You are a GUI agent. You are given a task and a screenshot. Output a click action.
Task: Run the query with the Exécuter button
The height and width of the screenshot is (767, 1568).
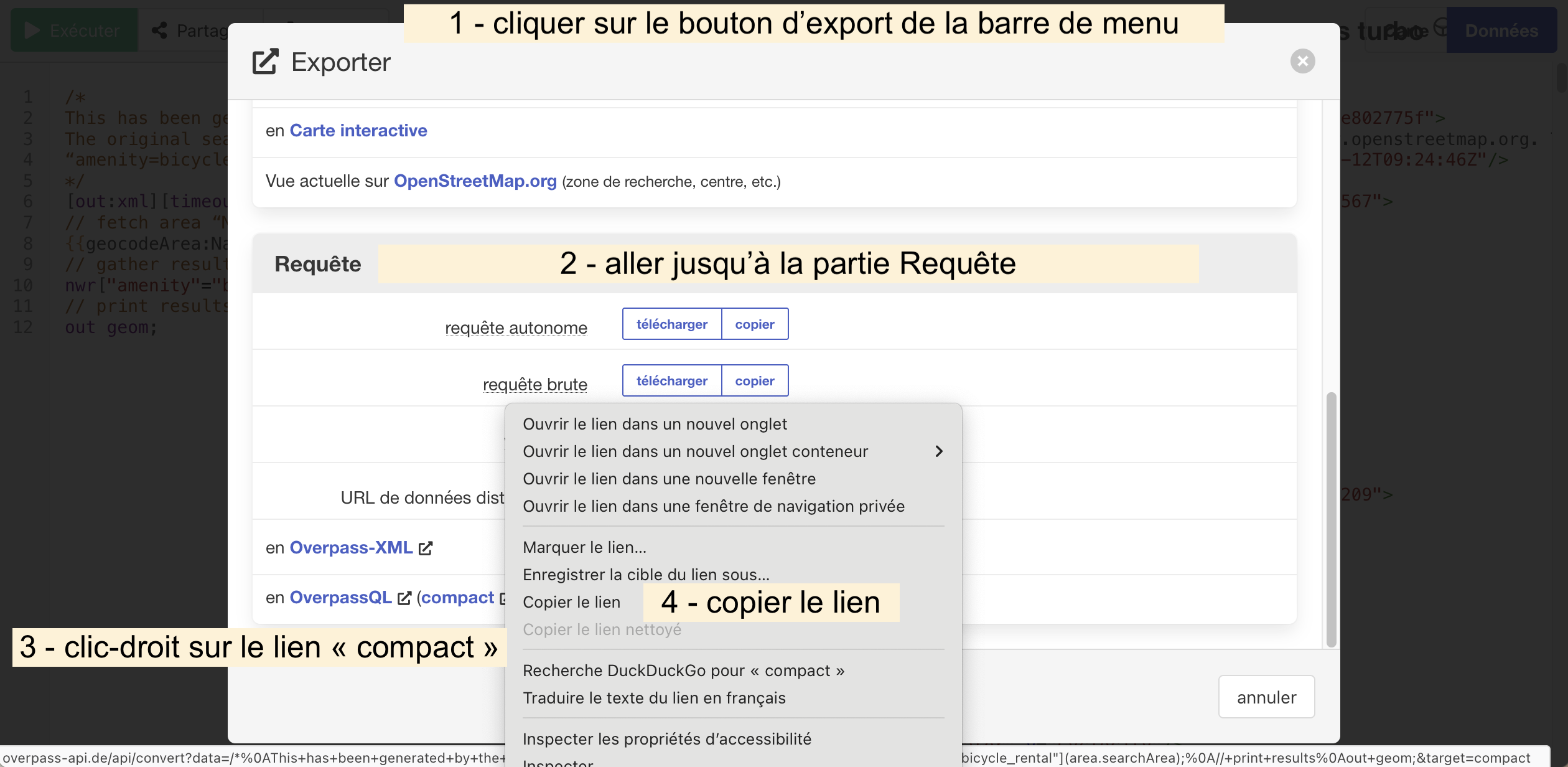74,30
